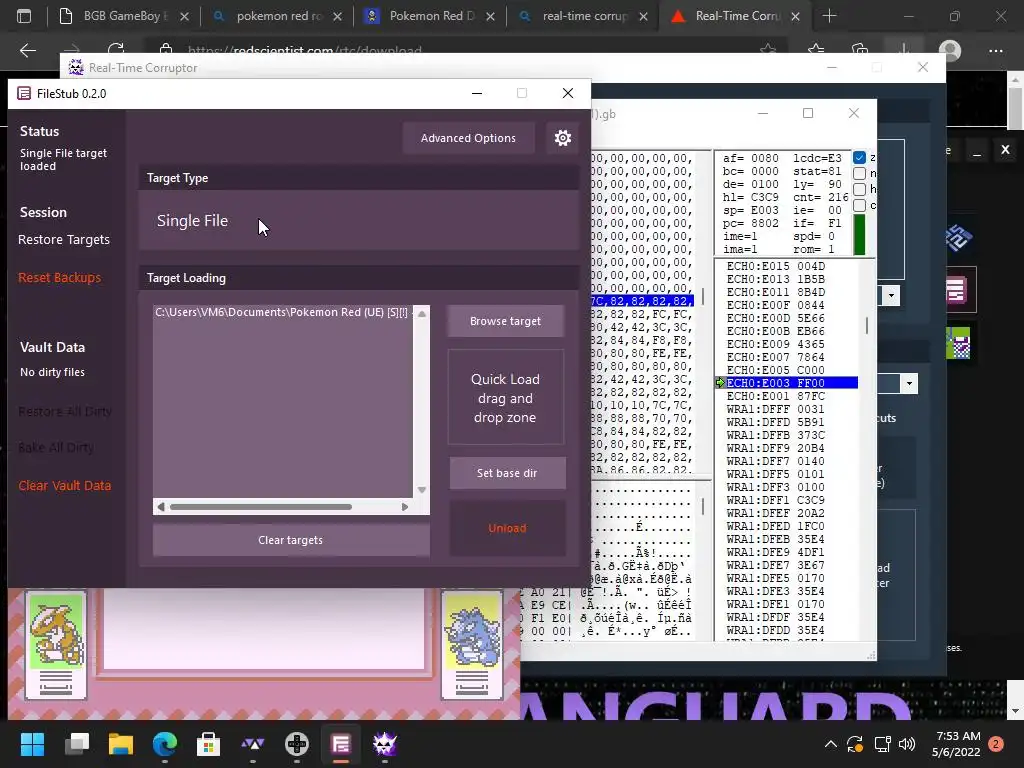This screenshot has width=1024, height=768.
Task: Select the loaded Pokemon Red target path
Action: point(281,312)
